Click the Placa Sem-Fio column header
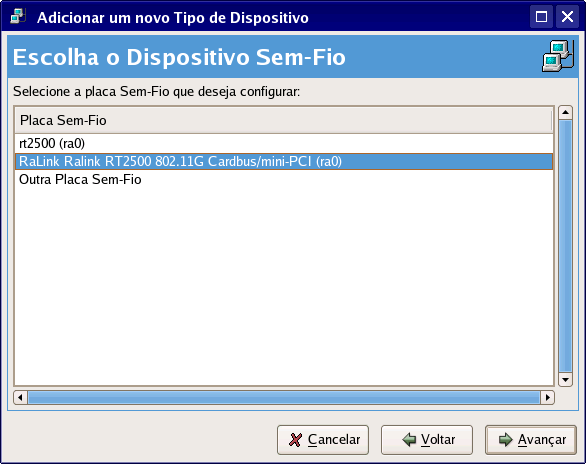586x464 pixels. 283,120
